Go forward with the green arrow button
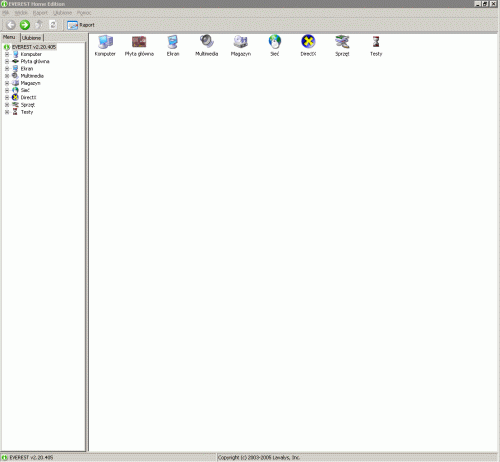This screenshot has height=462, width=500. [x=25, y=25]
